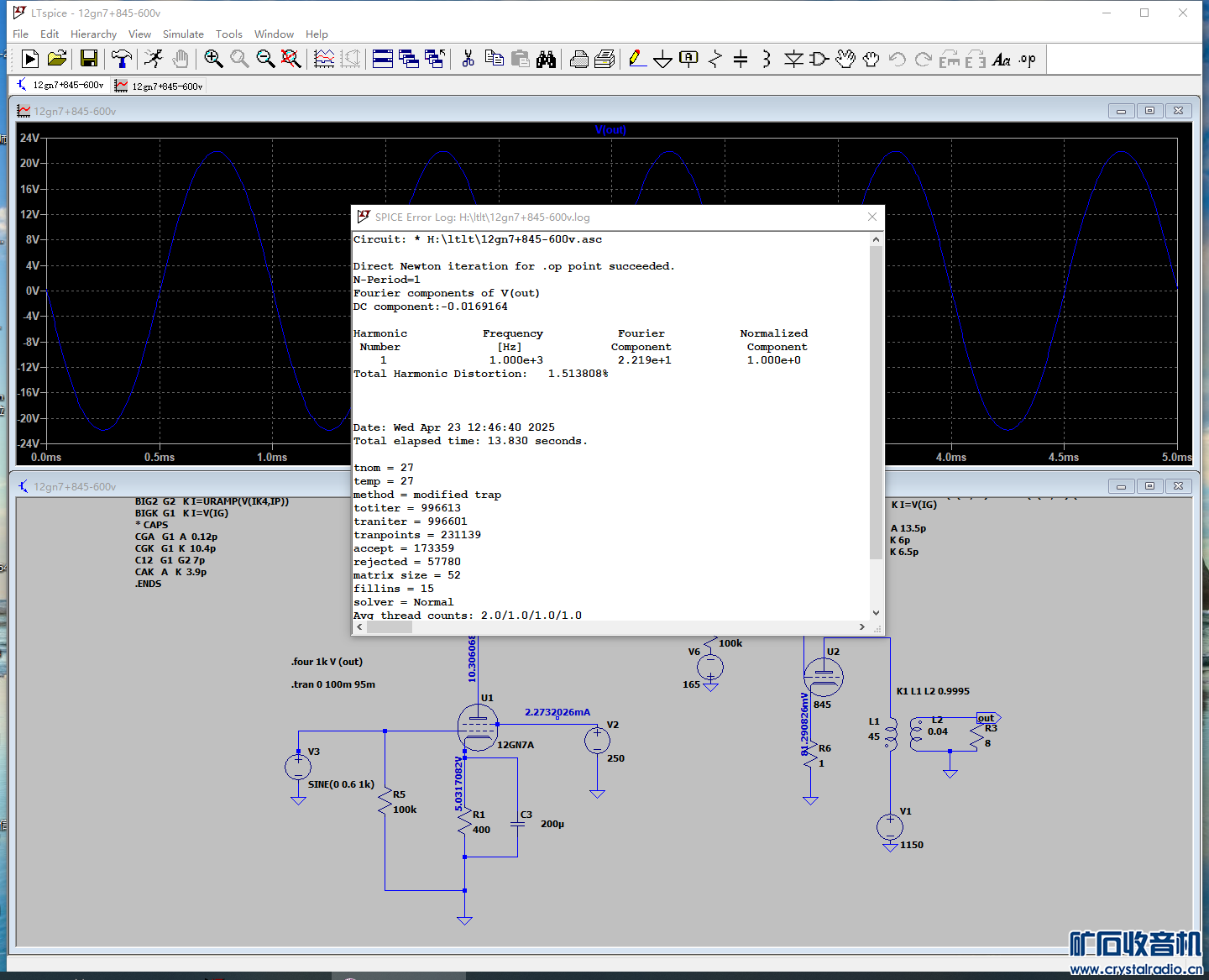Click the Text Aa tool icon

[1001, 59]
